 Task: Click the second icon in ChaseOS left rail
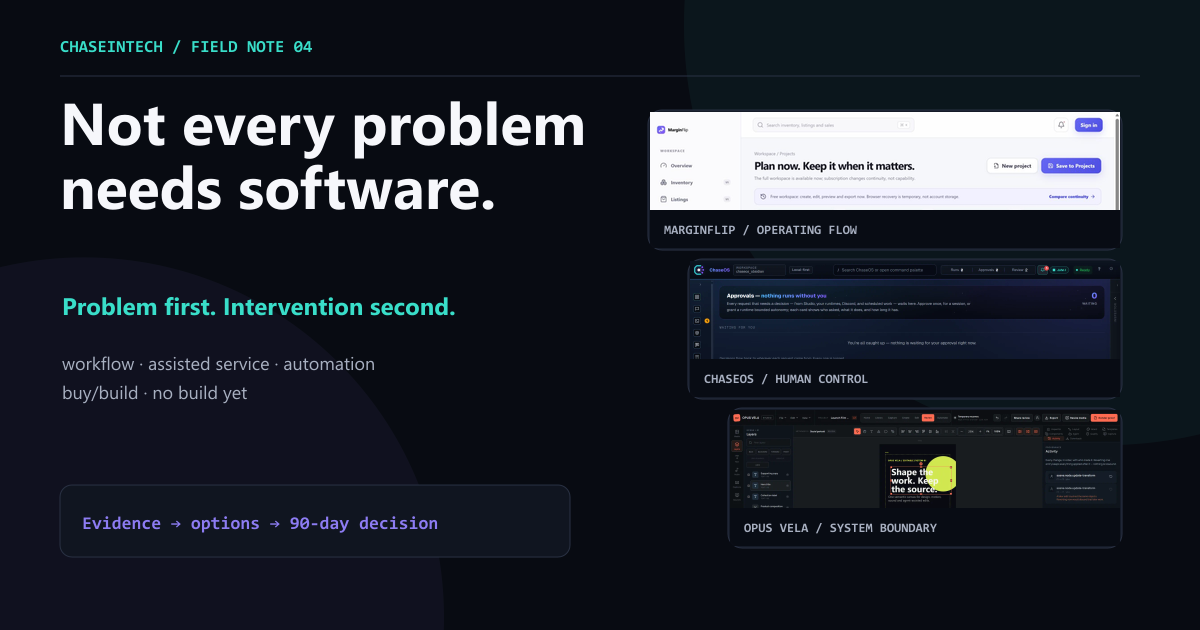[697, 309]
